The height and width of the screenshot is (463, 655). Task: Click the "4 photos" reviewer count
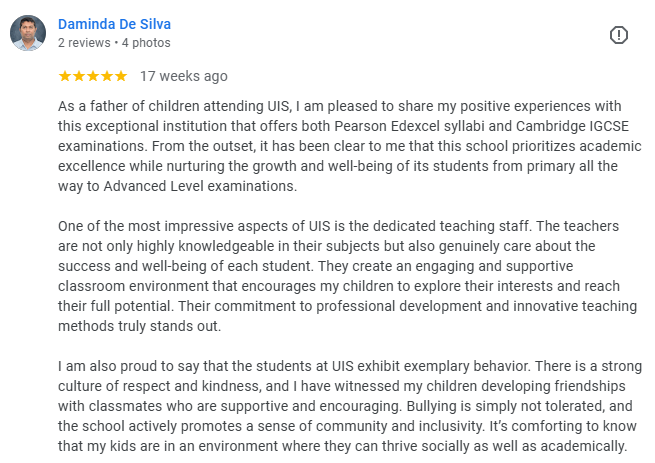tap(147, 43)
